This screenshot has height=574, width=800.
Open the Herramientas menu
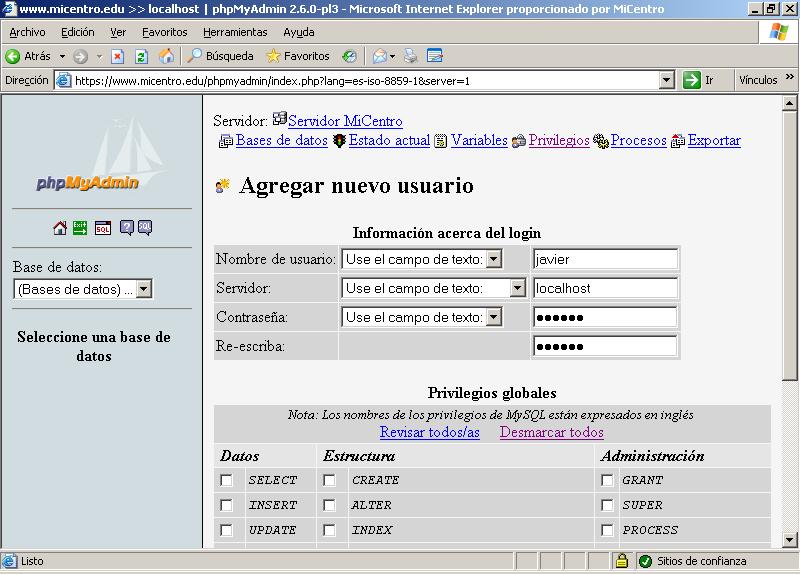click(x=235, y=32)
